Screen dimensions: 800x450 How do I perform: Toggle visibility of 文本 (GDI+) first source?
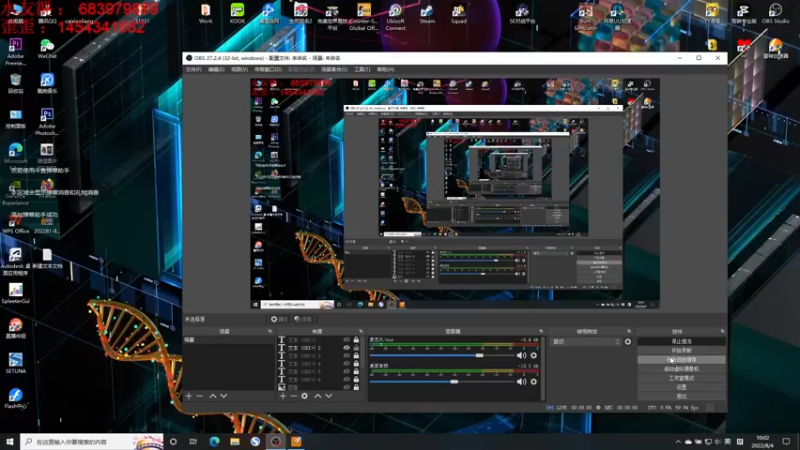click(346, 340)
